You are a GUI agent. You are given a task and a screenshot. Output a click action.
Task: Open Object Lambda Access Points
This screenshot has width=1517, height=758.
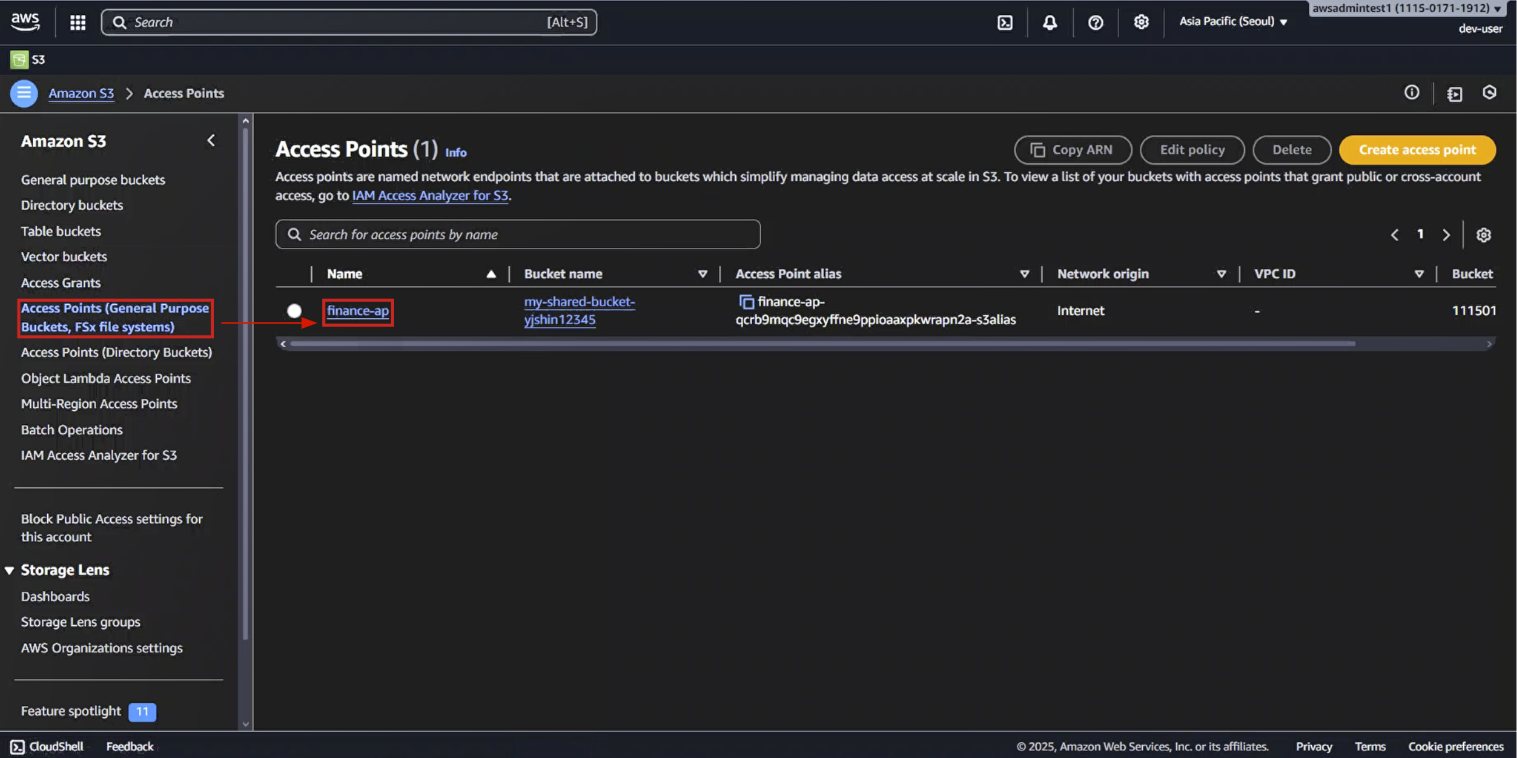[106, 378]
